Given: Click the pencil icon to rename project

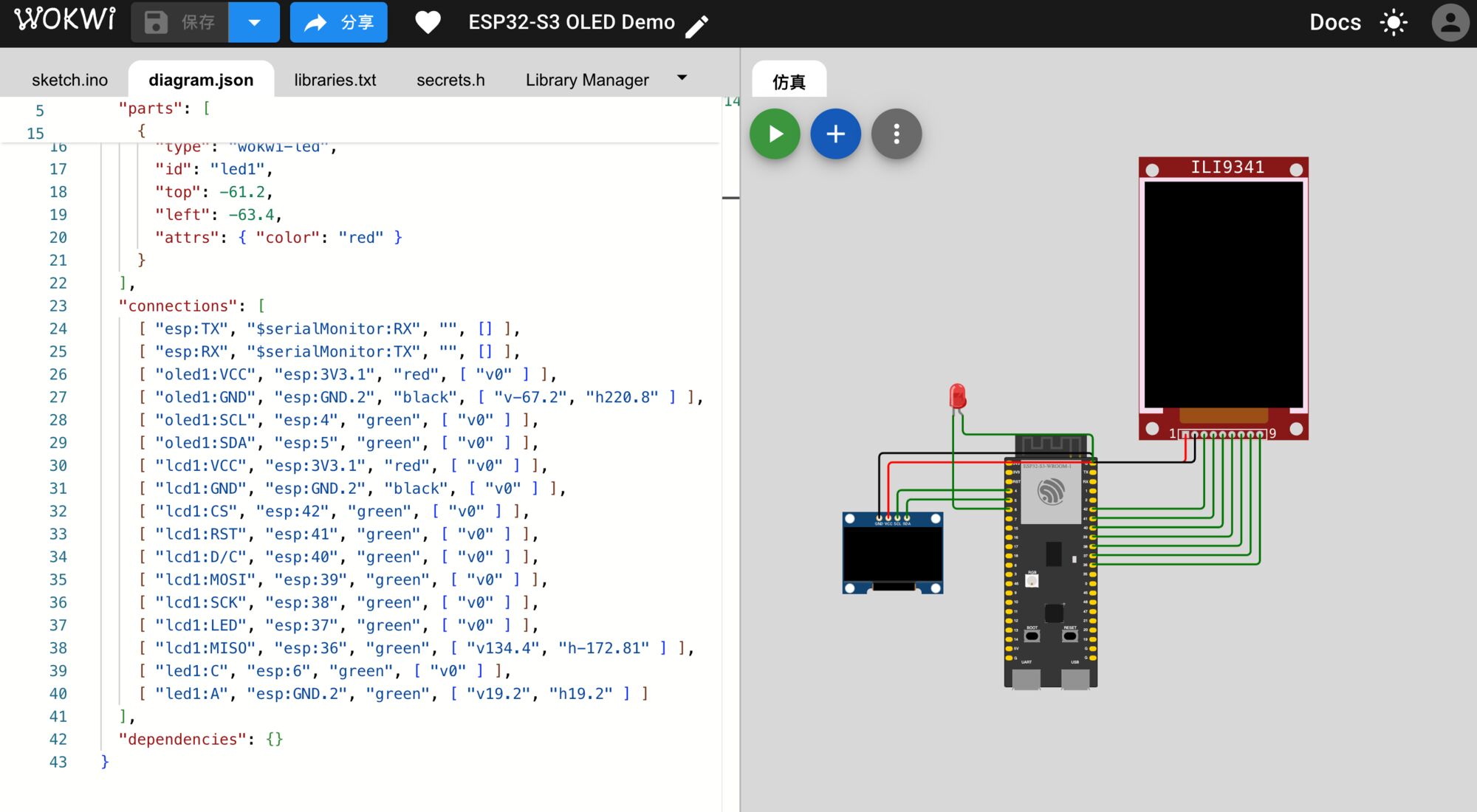Looking at the screenshot, I should (x=697, y=26).
